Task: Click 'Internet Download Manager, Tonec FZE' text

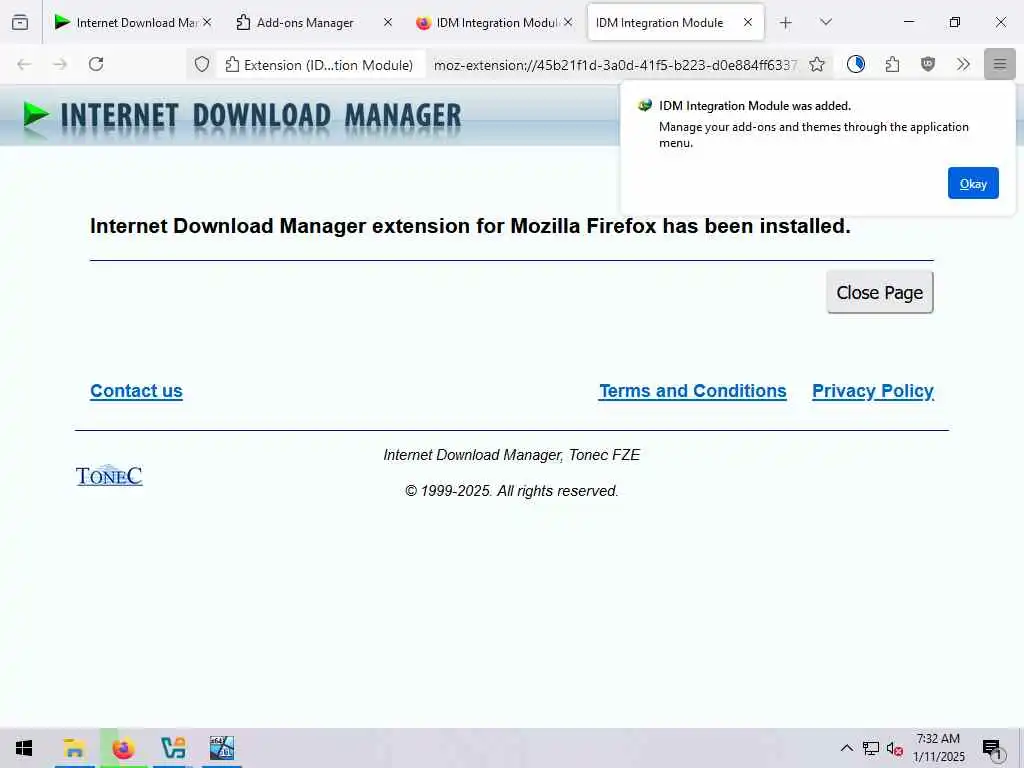Action: pos(511,455)
